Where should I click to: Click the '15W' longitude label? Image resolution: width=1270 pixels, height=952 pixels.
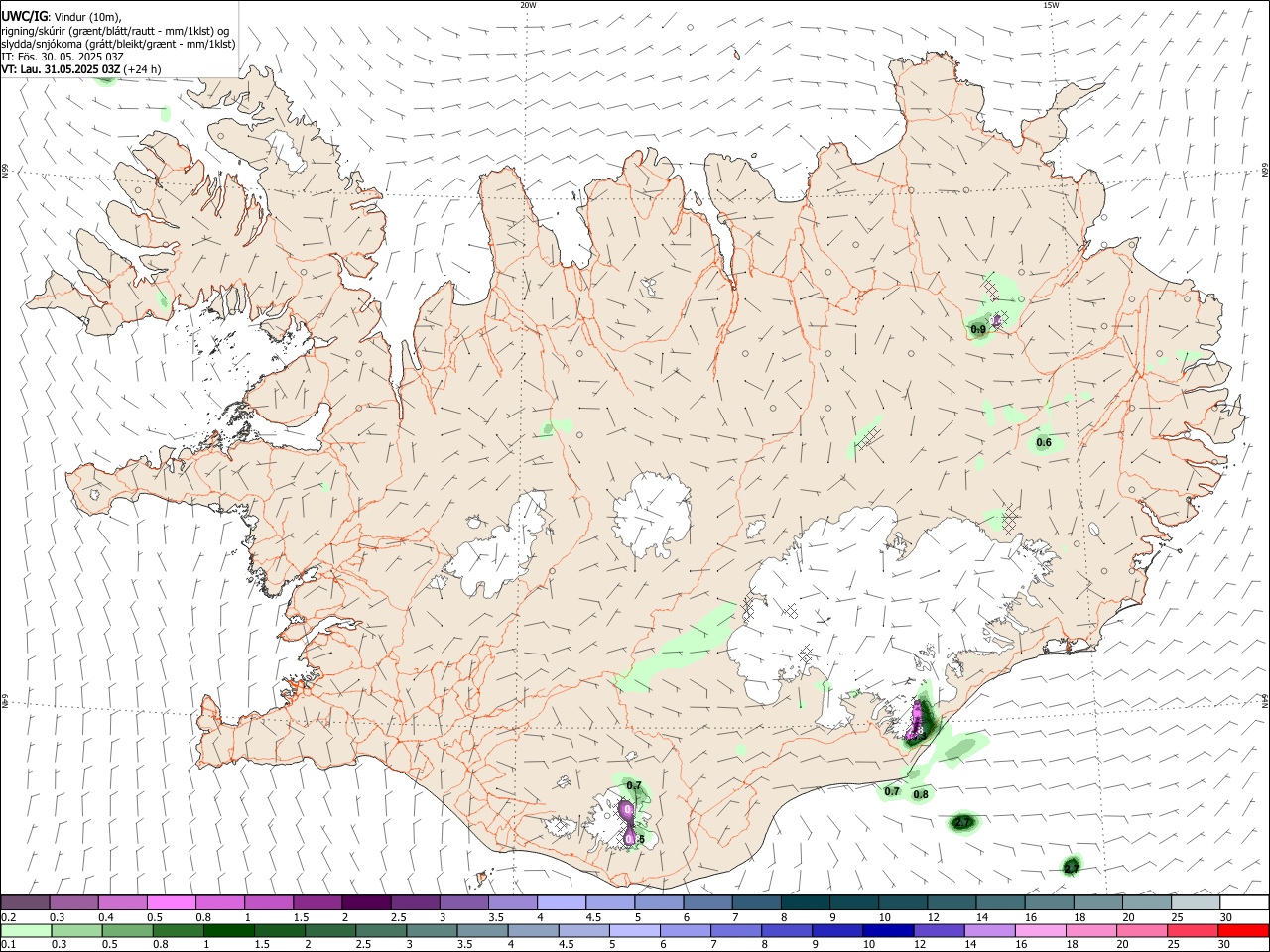point(1051,5)
